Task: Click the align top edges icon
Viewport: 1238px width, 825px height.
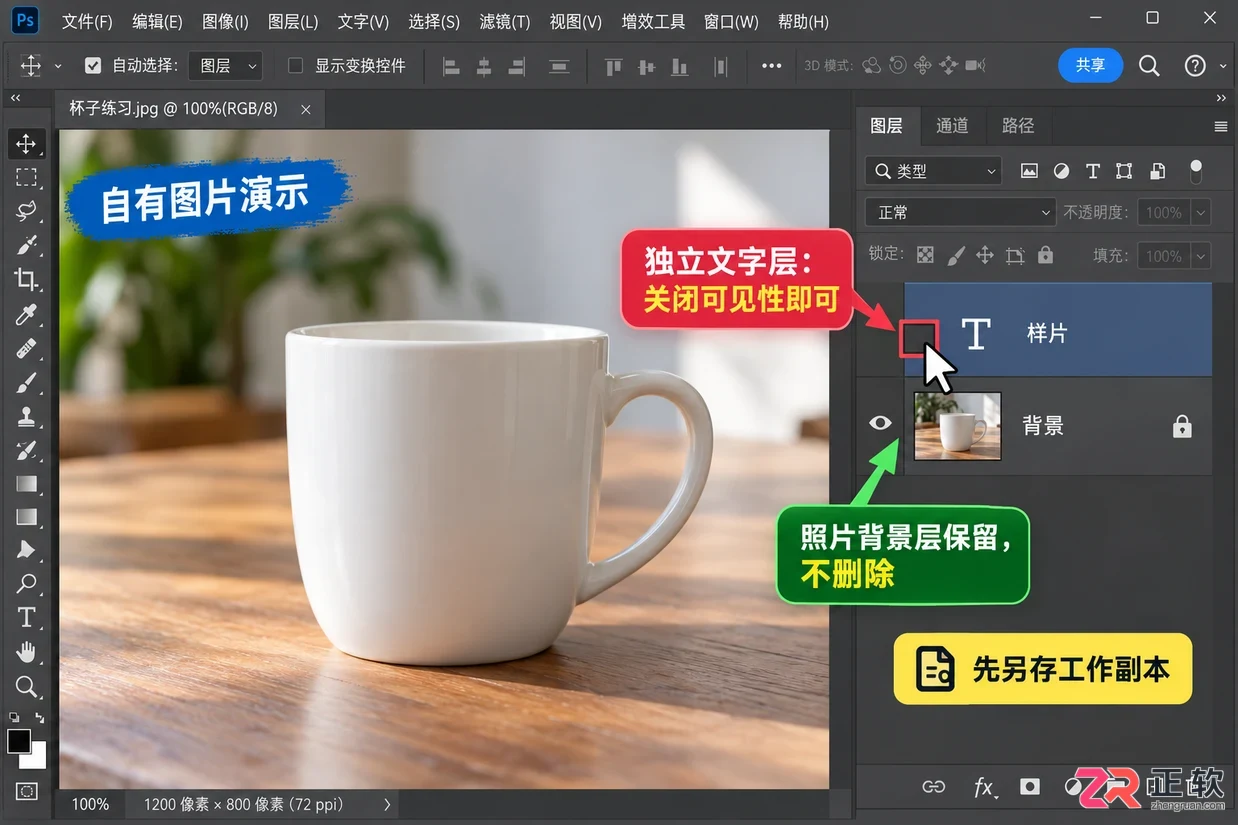Action: pos(614,67)
